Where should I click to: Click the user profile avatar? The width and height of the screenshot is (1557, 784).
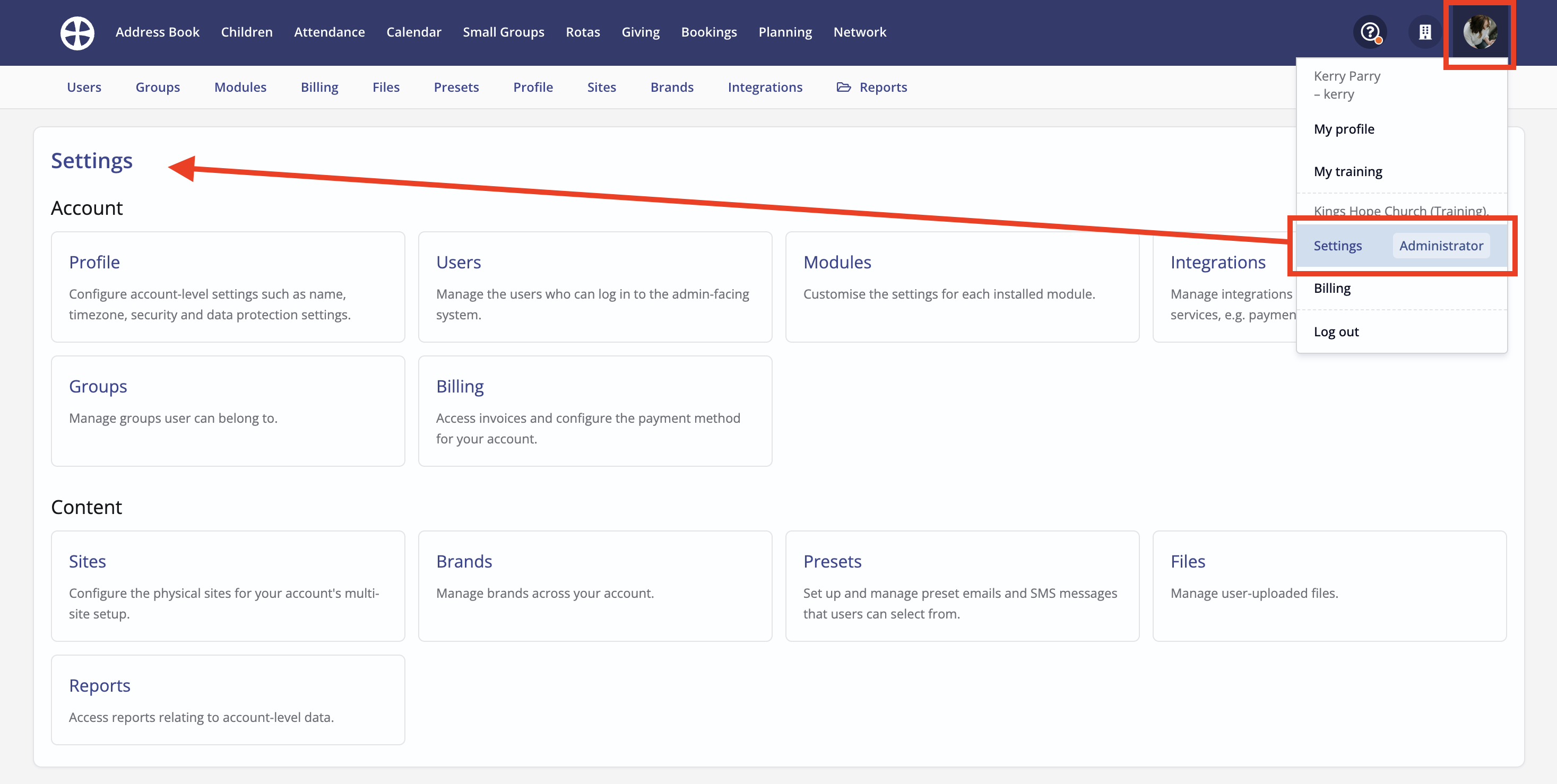coord(1479,32)
